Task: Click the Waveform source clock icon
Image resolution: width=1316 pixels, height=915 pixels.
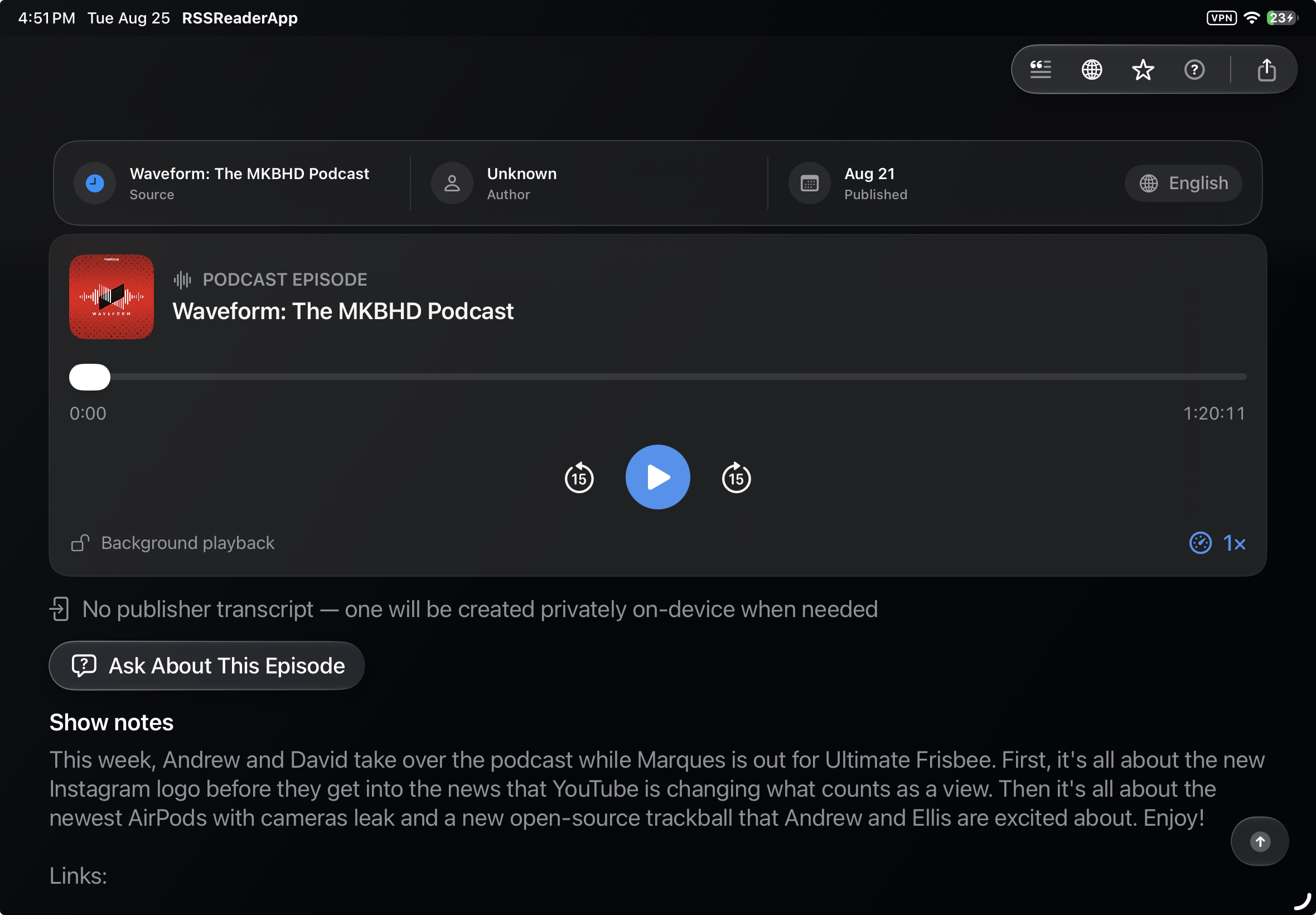Action: point(95,184)
